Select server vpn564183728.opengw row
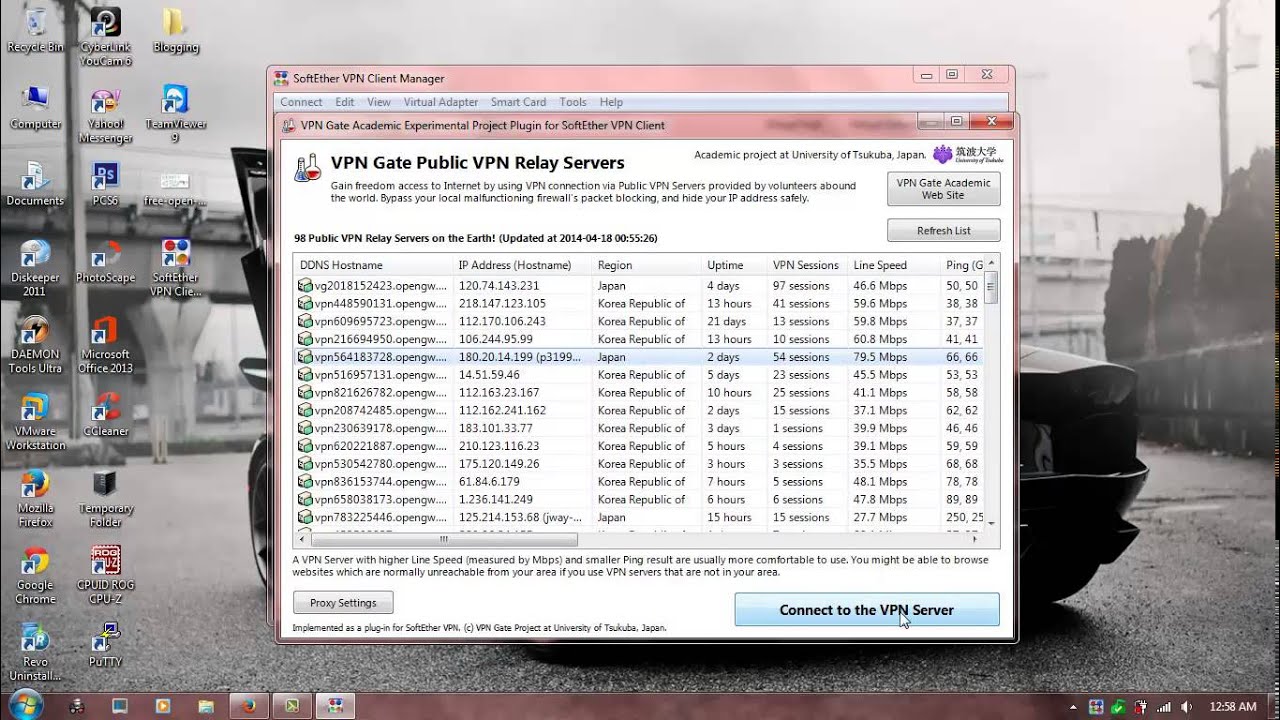Image resolution: width=1280 pixels, height=720 pixels. [x=638, y=357]
